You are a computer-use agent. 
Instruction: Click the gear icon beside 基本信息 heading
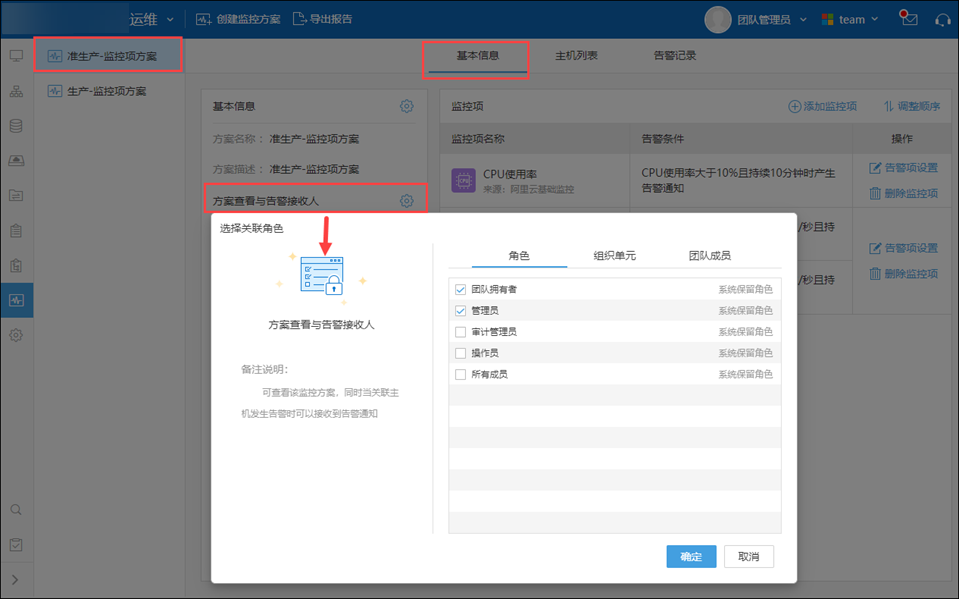pyautogui.click(x=406, y=106)
